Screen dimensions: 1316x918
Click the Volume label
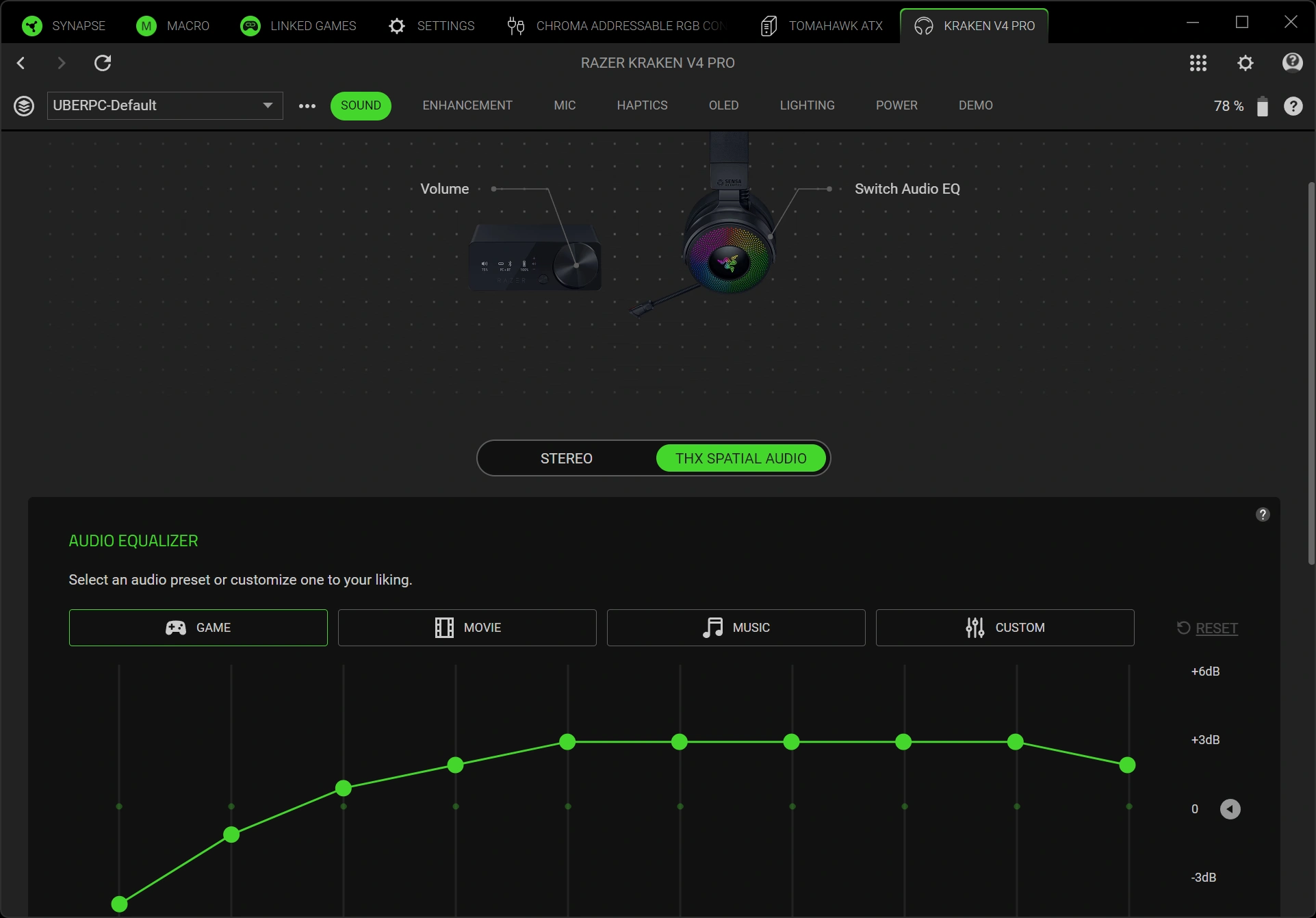[x=445, y=189]
